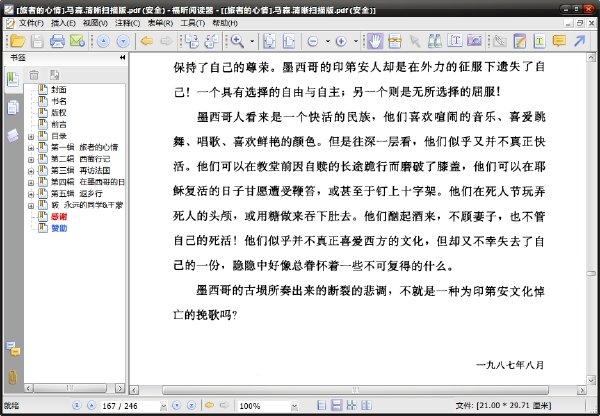600x416 pixels.
Task: Expand the 第二辑 bookmark node
Action: point(31,160)
